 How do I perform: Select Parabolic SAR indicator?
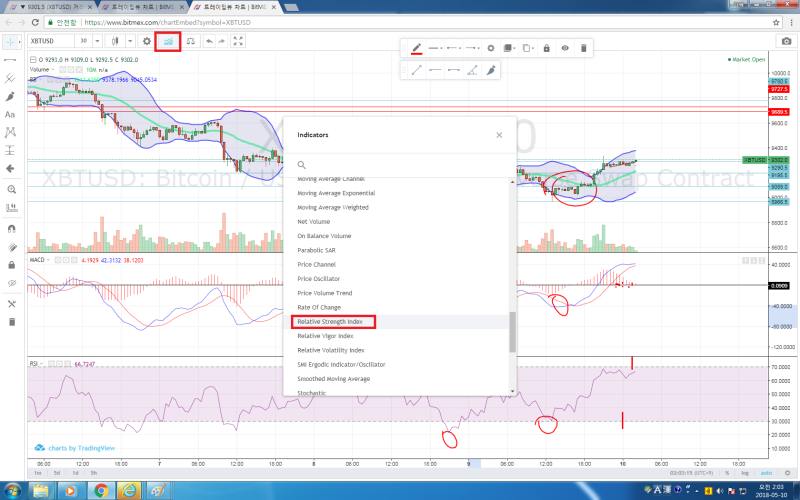316,250
